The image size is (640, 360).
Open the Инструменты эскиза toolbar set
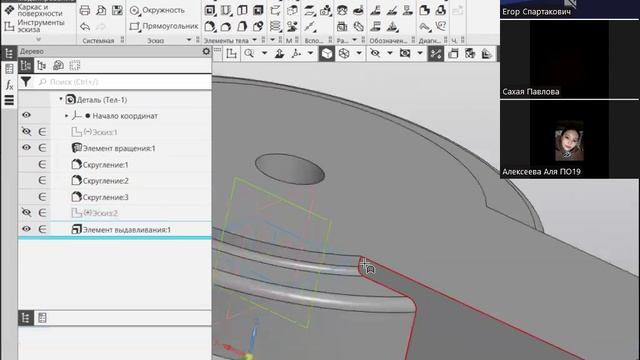click(x=34, y=26)
